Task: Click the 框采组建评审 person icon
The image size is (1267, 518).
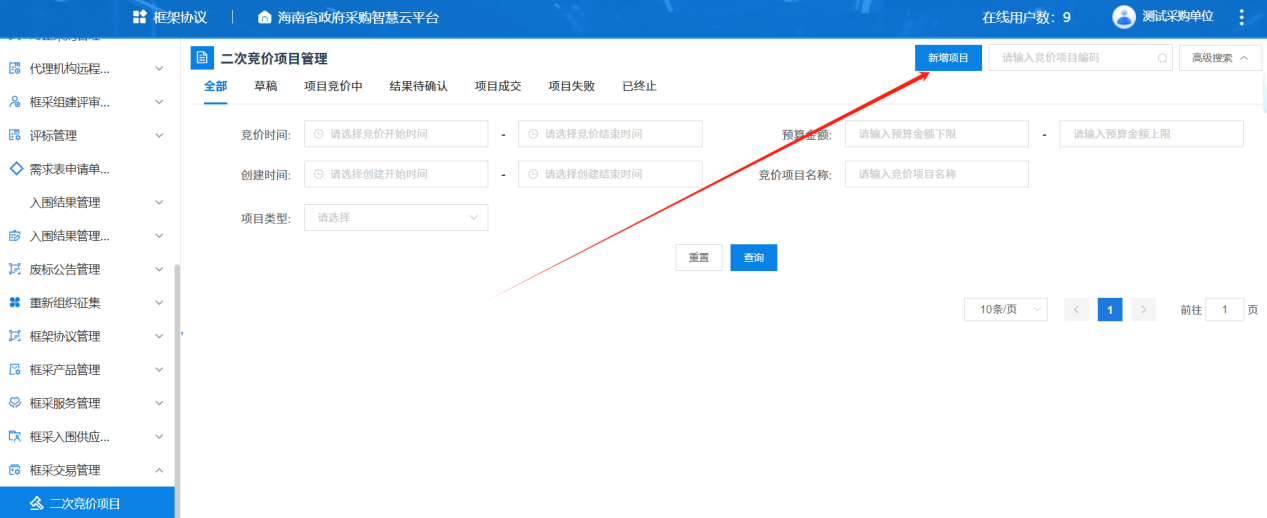Action: [15, 102]
